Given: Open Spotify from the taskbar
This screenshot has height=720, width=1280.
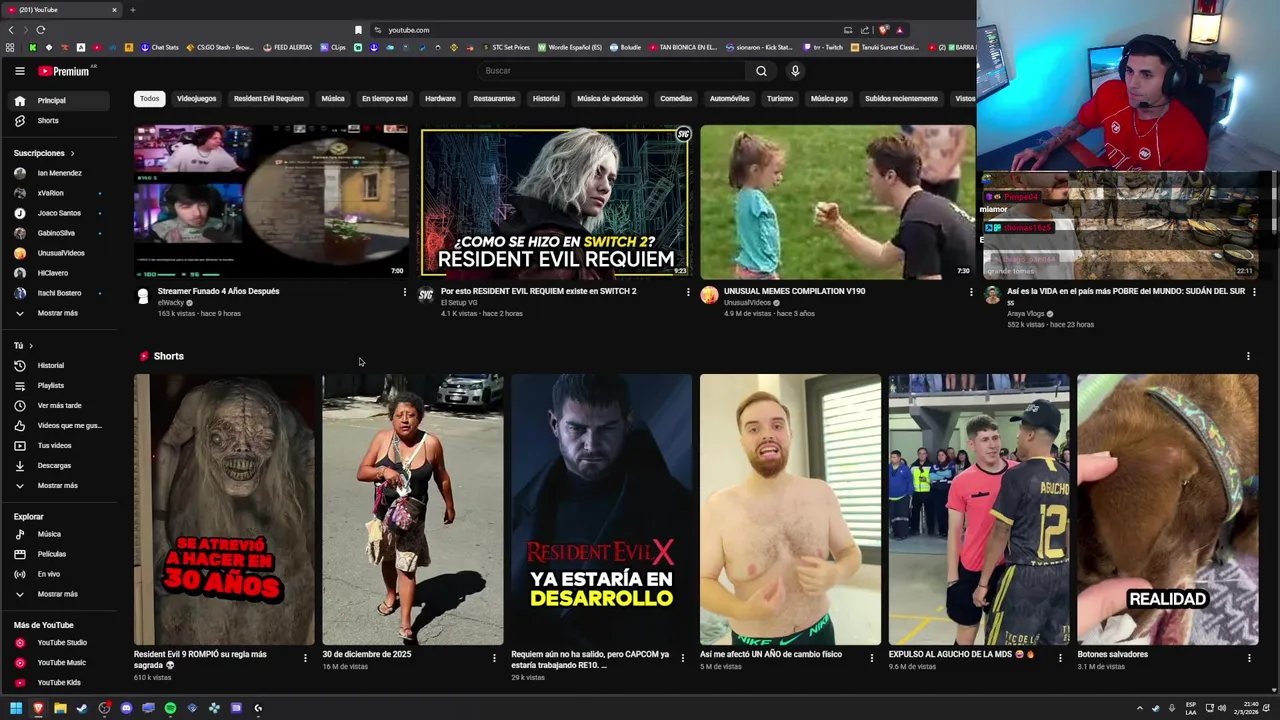Looking at the screenshot, I should click(x=170, y=708).
